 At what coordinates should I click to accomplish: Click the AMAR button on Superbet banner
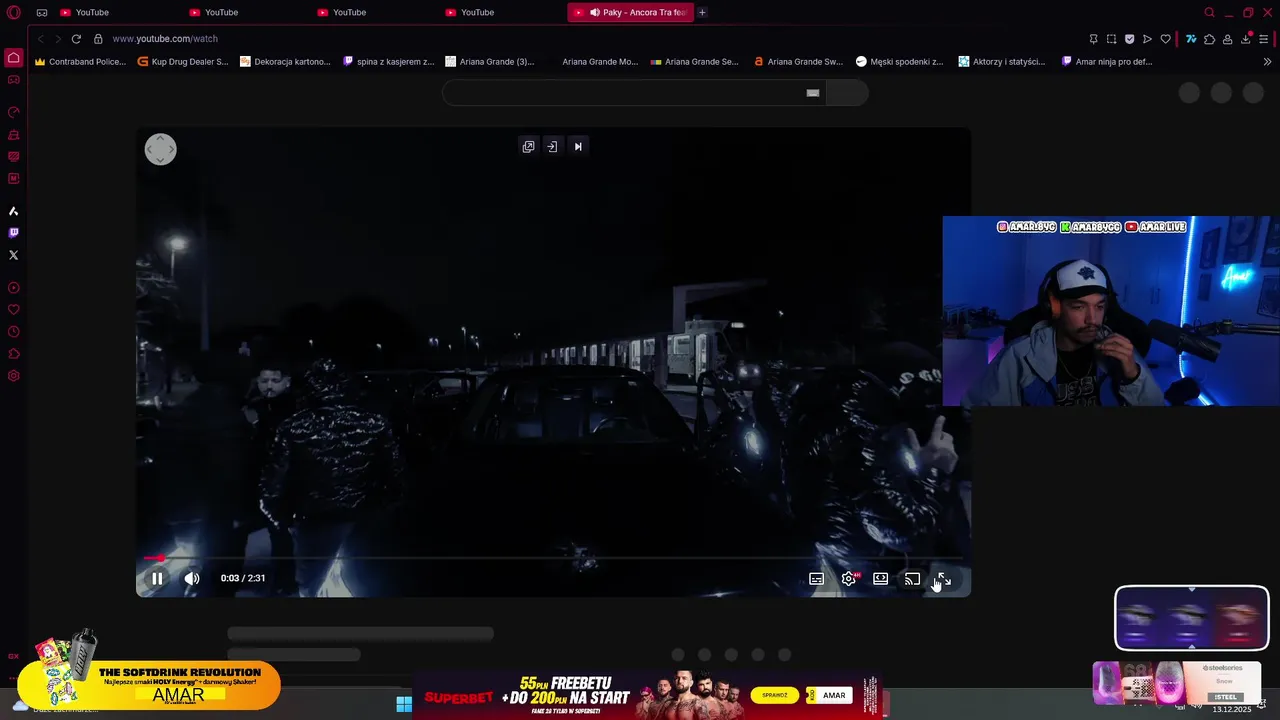pyautogui.click(x=834, y=695)
